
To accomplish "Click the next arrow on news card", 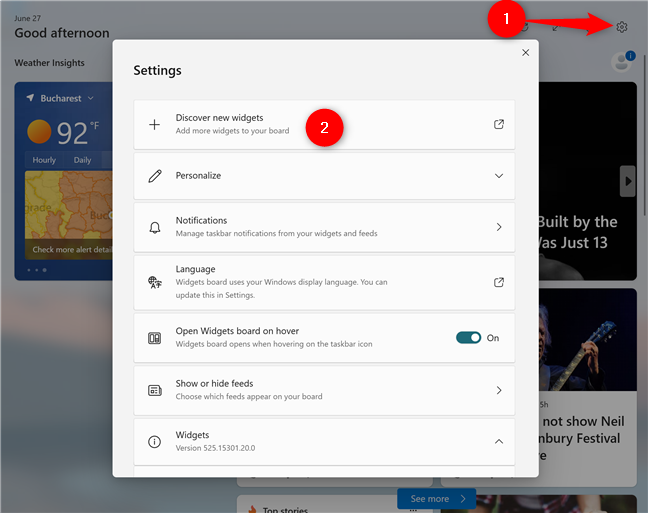I will [628, 181].
